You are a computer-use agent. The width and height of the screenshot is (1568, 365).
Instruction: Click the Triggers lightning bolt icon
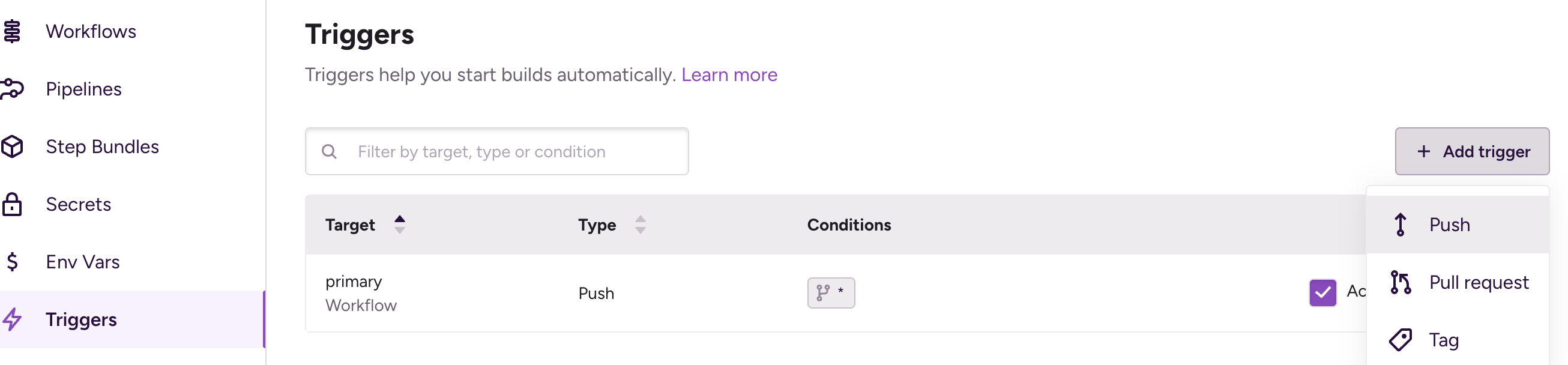click(12, 319)
